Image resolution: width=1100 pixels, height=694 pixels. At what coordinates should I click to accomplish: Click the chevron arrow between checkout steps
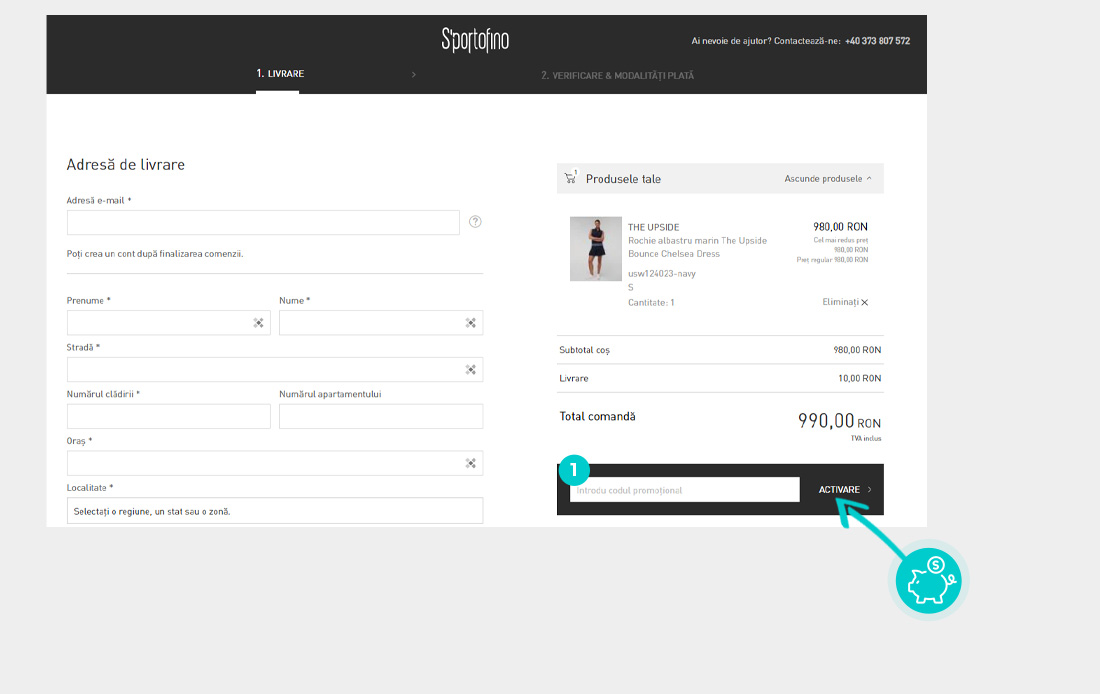pos(414,75)
